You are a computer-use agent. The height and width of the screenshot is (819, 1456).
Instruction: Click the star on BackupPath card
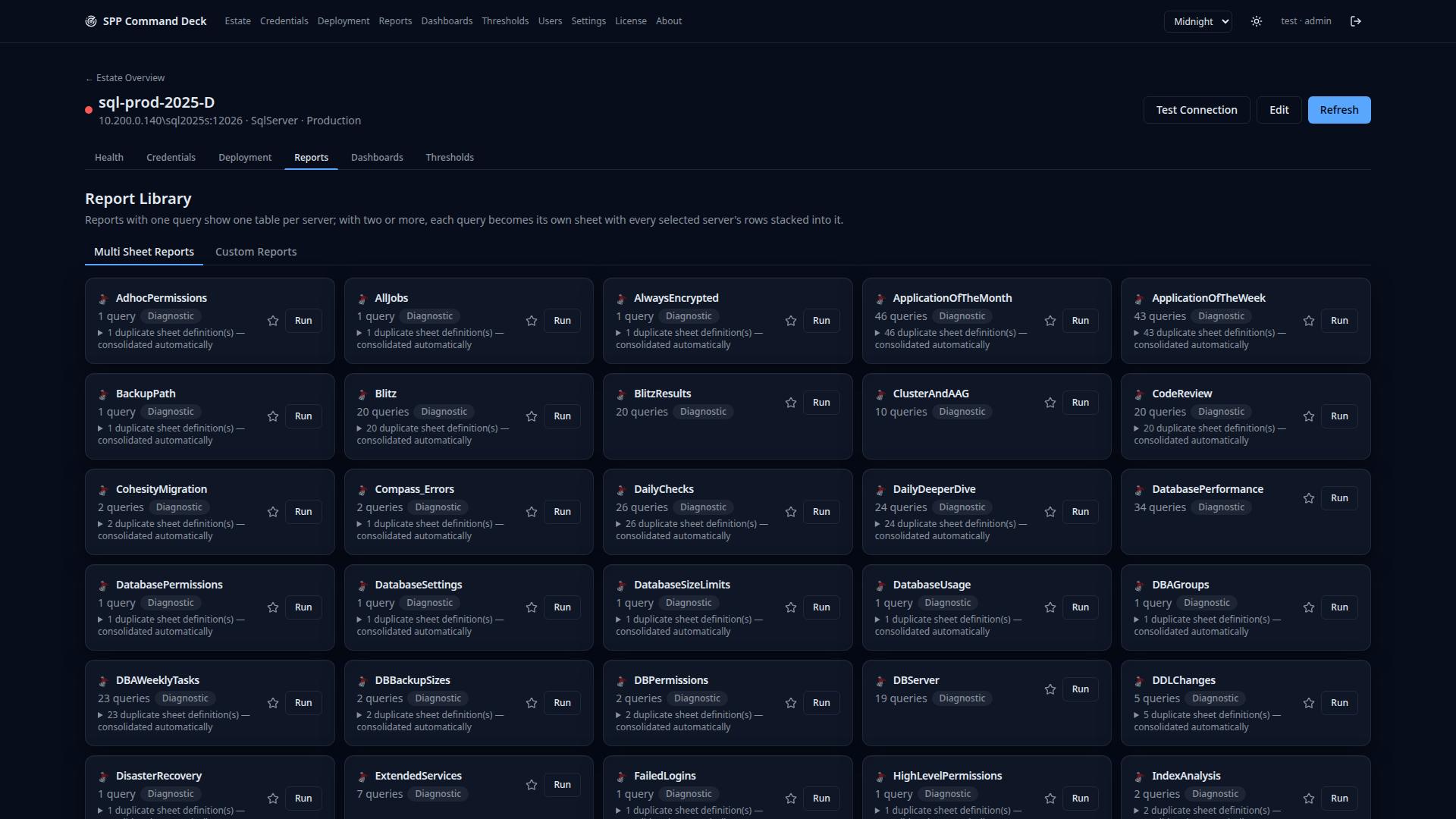273,416
